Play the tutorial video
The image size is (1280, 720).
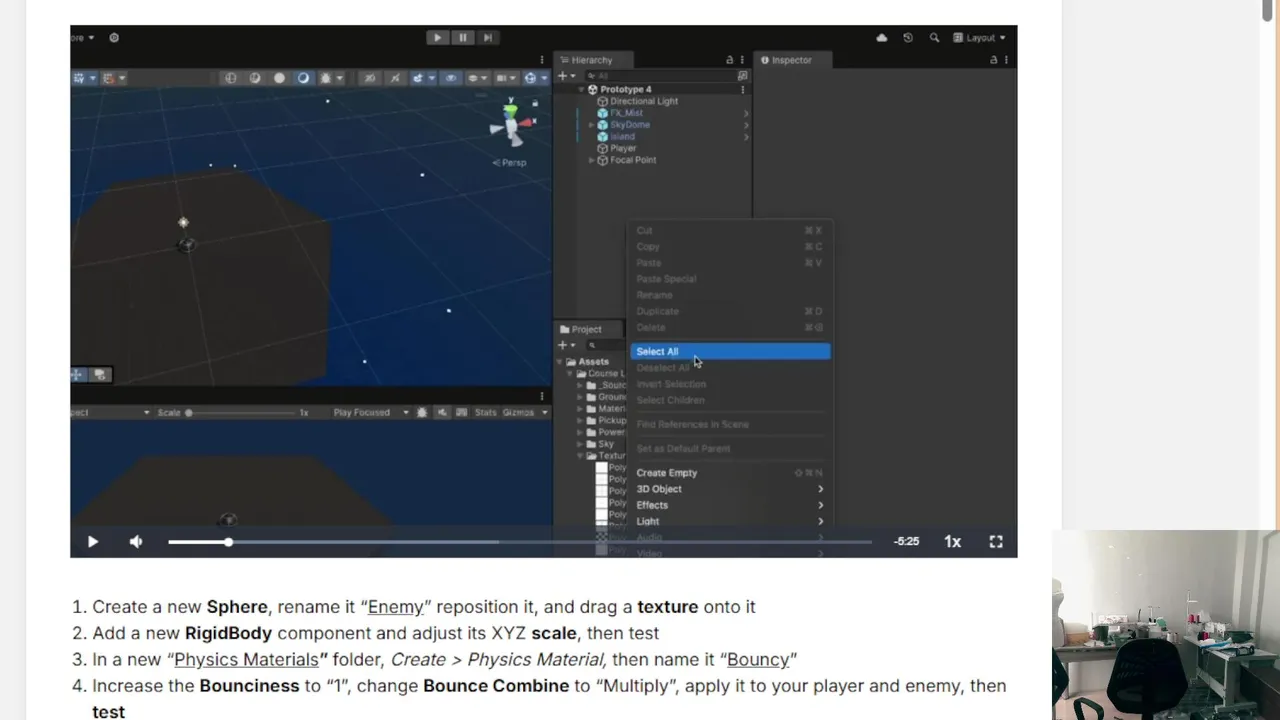[x=92, y=542]
